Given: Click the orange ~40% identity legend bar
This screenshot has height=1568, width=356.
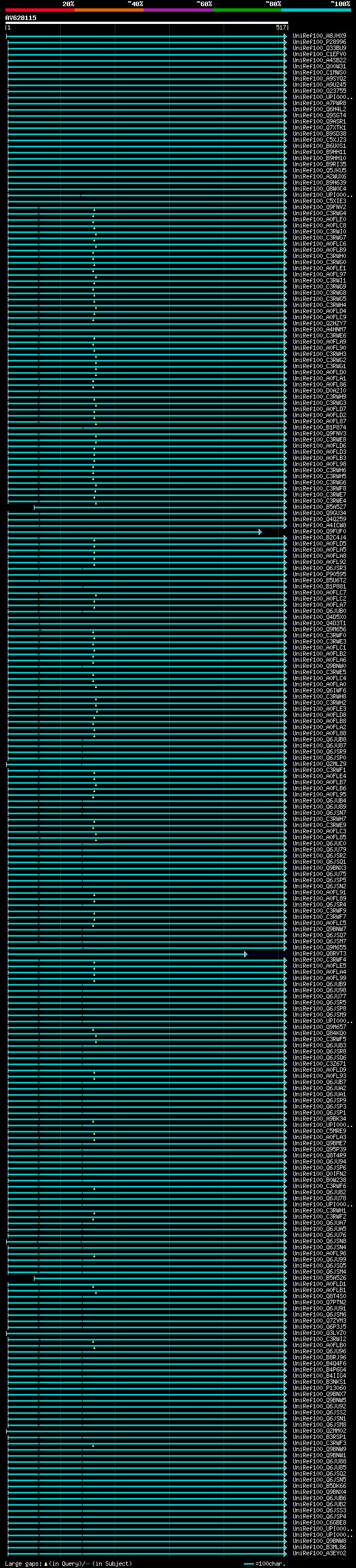Looking at the screenshot, I should pyautogui.click(x=109, y=10).
